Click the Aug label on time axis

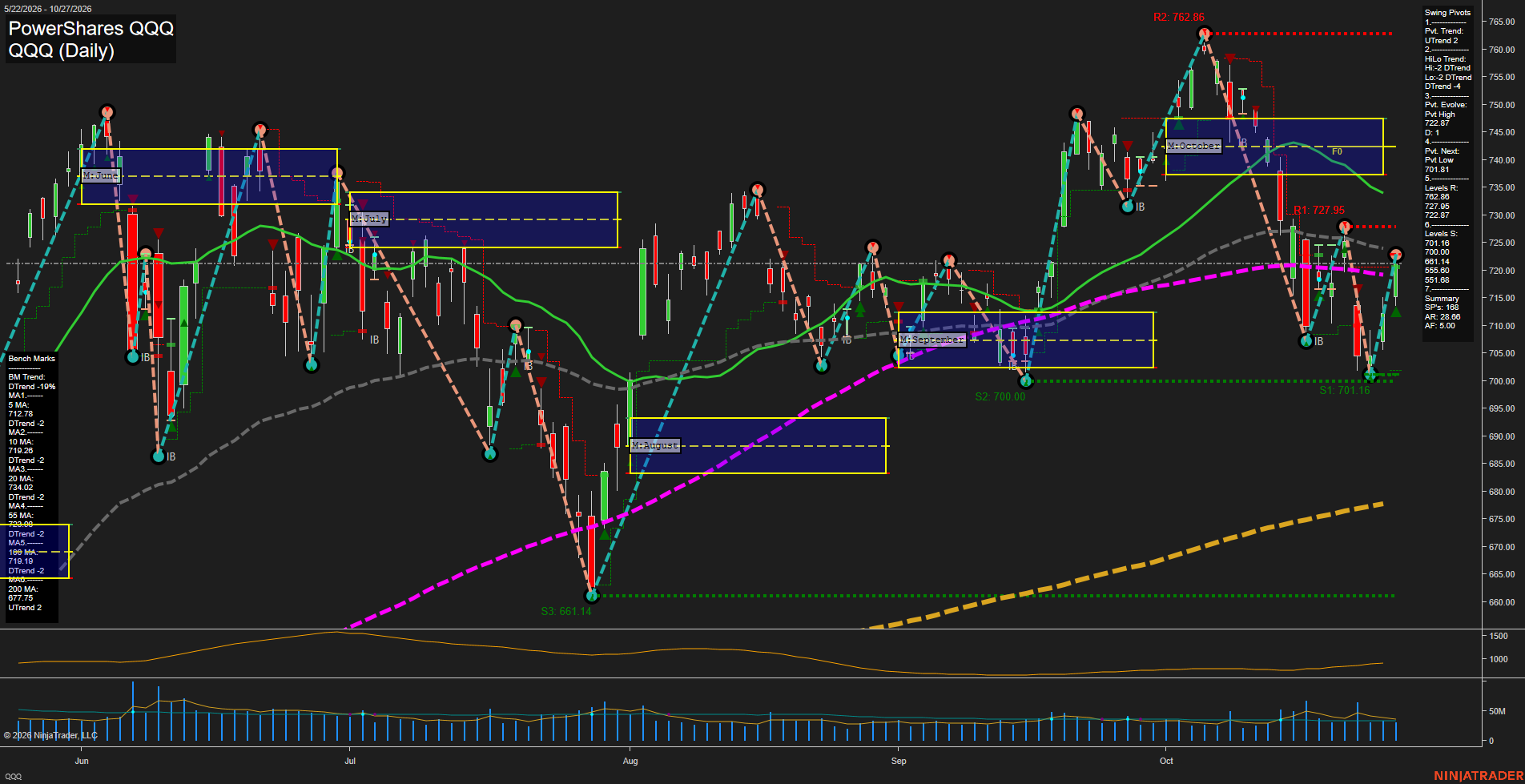point(630,761)
